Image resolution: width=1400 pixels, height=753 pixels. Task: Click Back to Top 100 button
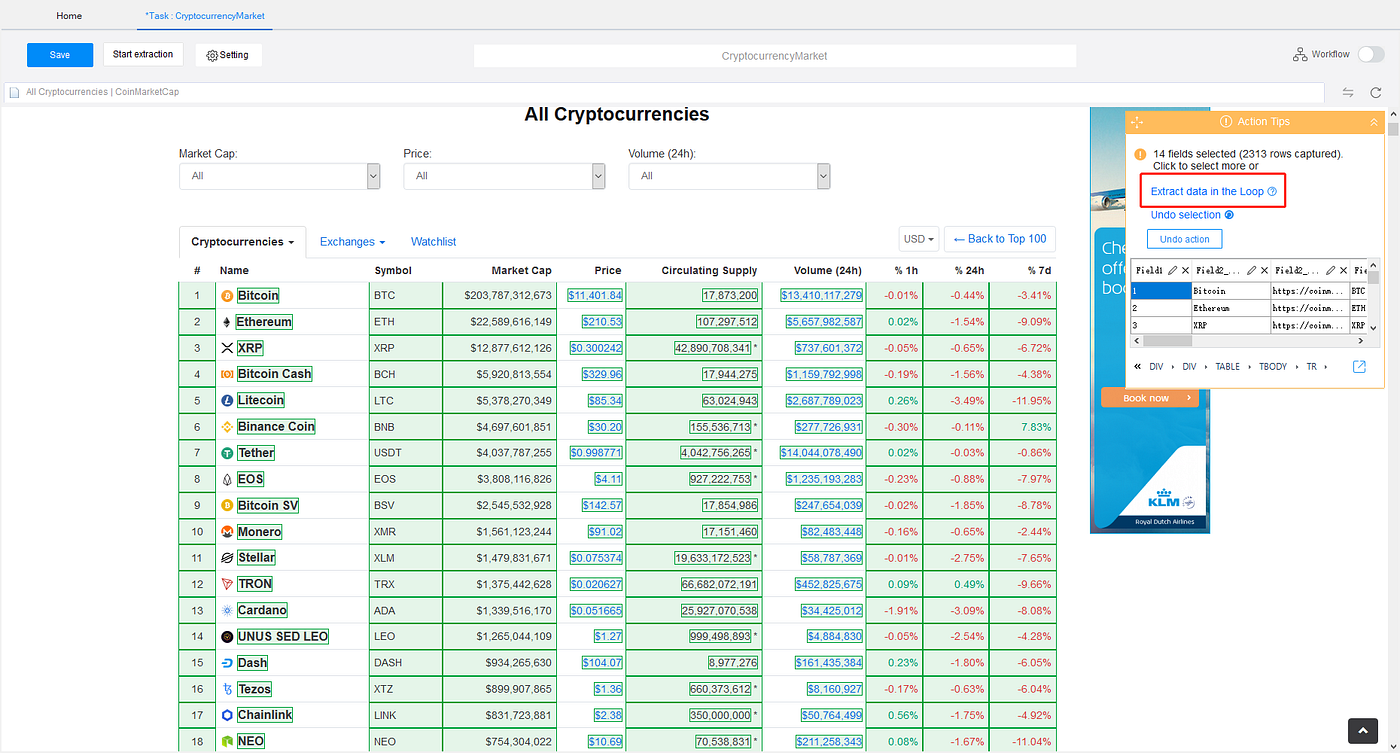tap(1000, 239)
